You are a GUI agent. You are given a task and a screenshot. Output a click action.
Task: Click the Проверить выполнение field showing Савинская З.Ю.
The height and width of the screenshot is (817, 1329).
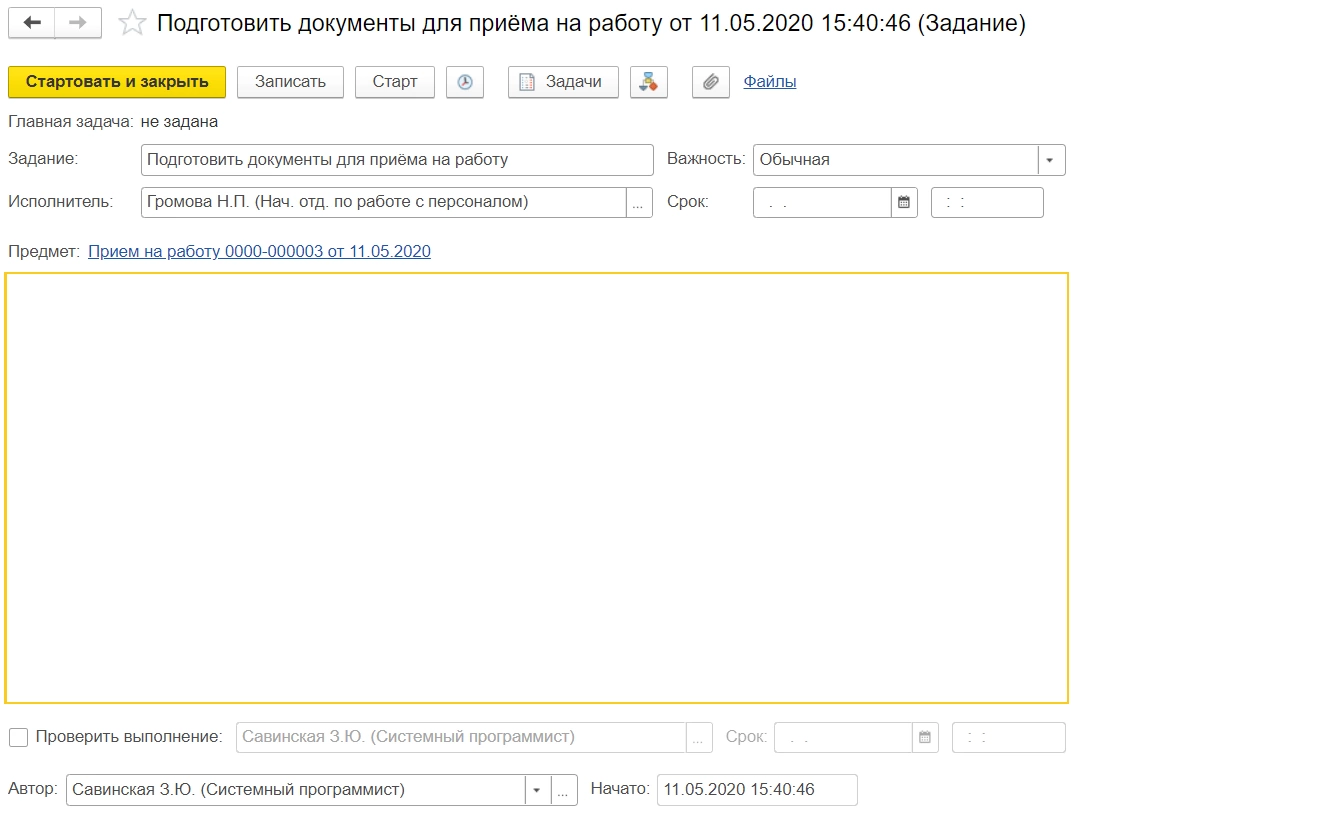click(x=462, y=738)
